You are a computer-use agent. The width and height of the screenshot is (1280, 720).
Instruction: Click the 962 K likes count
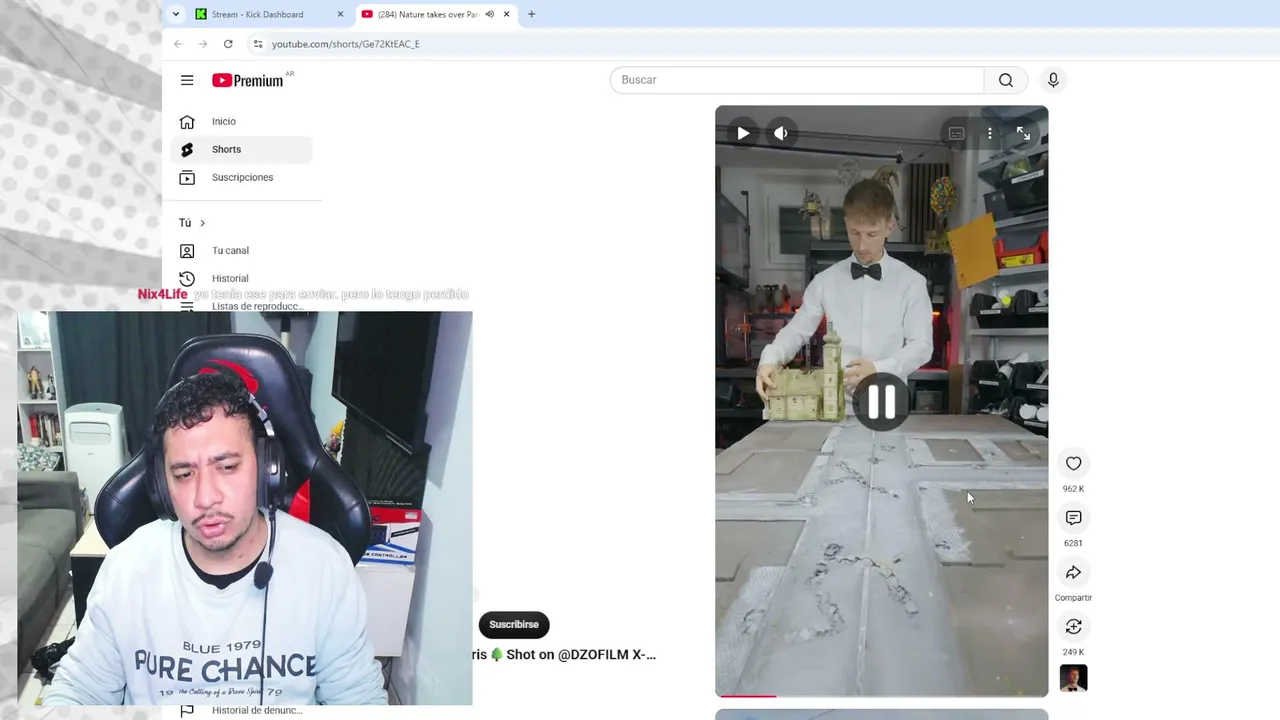click(1073, 489)
